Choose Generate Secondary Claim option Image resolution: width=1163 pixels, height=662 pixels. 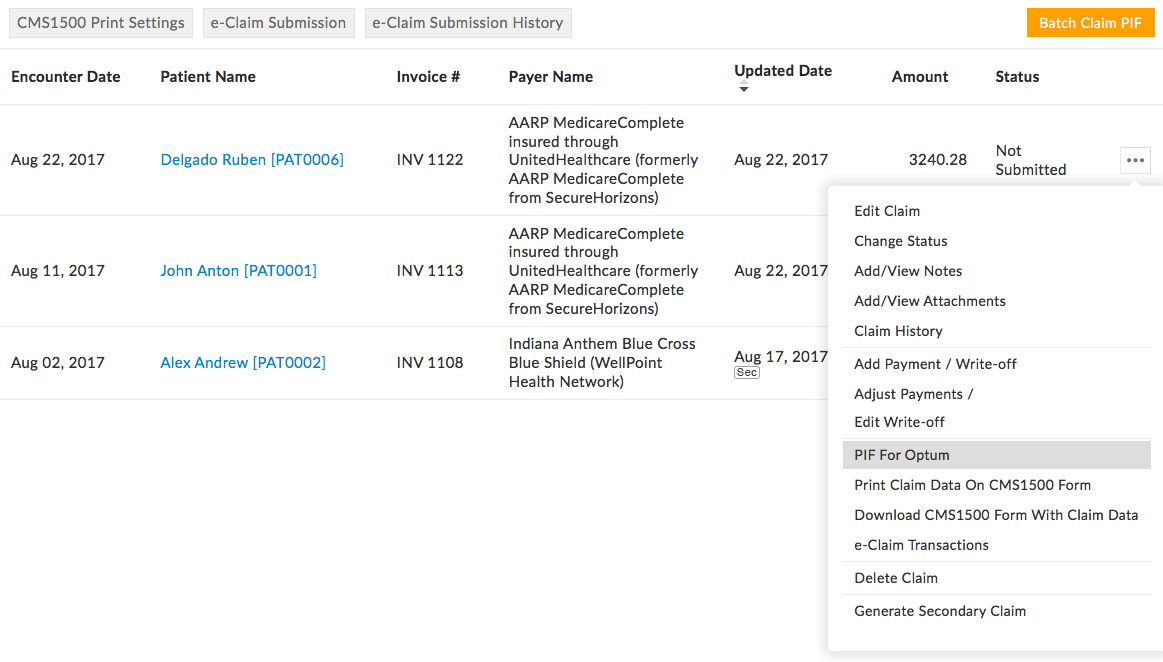(x=940, y=611)
